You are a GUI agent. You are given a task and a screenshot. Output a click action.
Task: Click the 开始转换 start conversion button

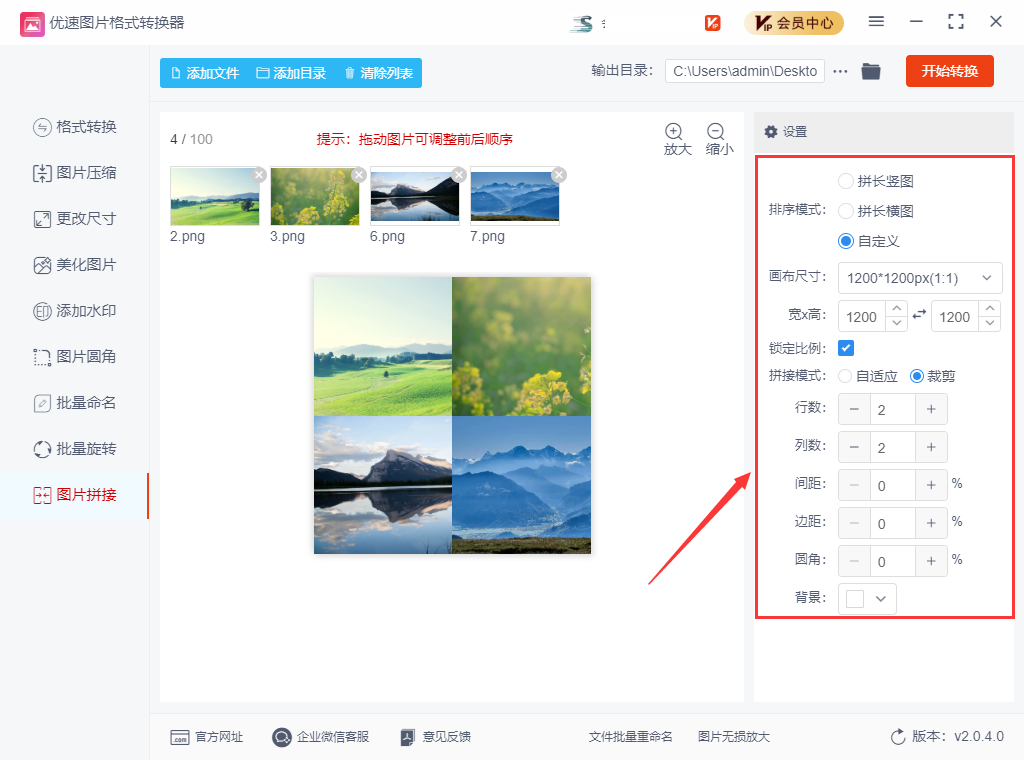click(949, 71)
